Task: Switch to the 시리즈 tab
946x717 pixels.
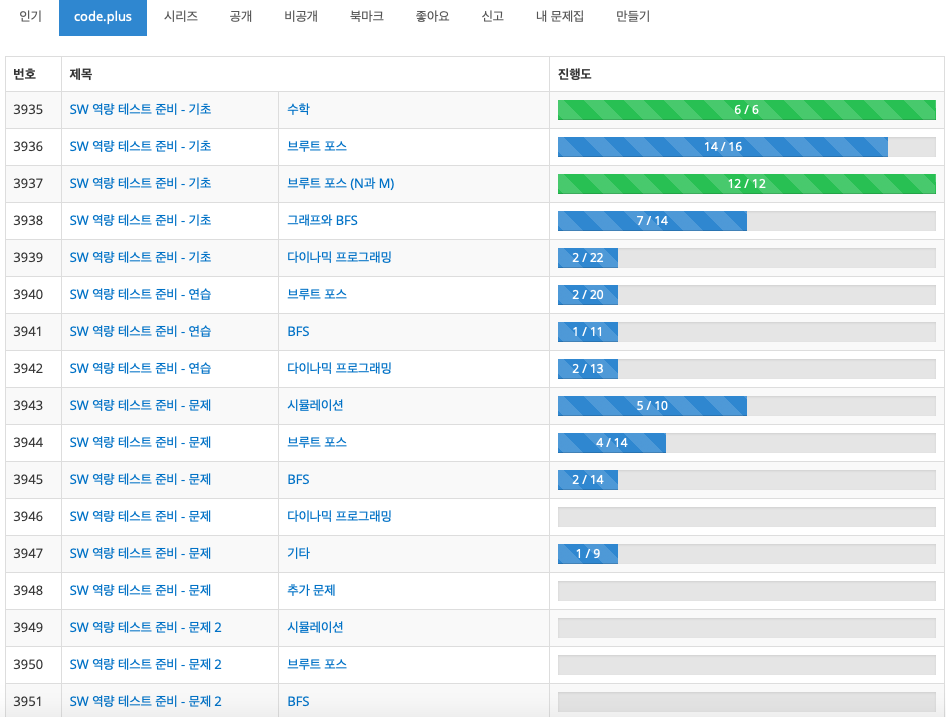Action: [x=180, y=16]
